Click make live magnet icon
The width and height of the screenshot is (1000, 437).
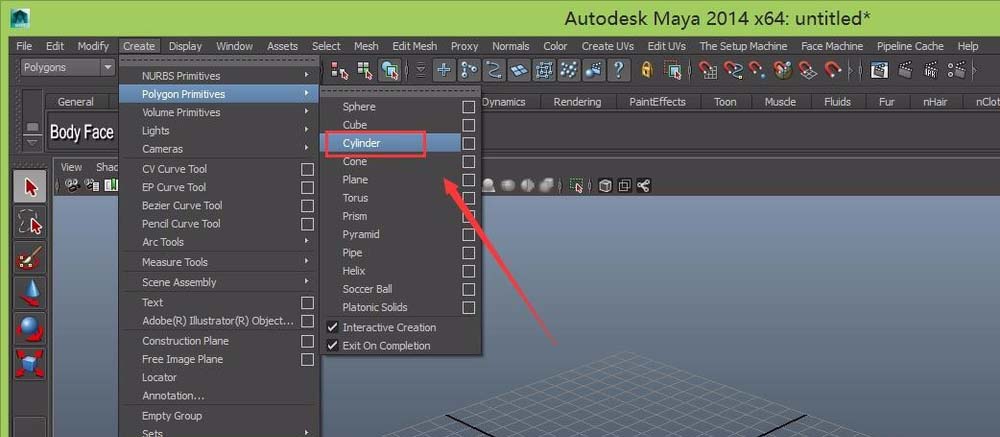point(832,70)
